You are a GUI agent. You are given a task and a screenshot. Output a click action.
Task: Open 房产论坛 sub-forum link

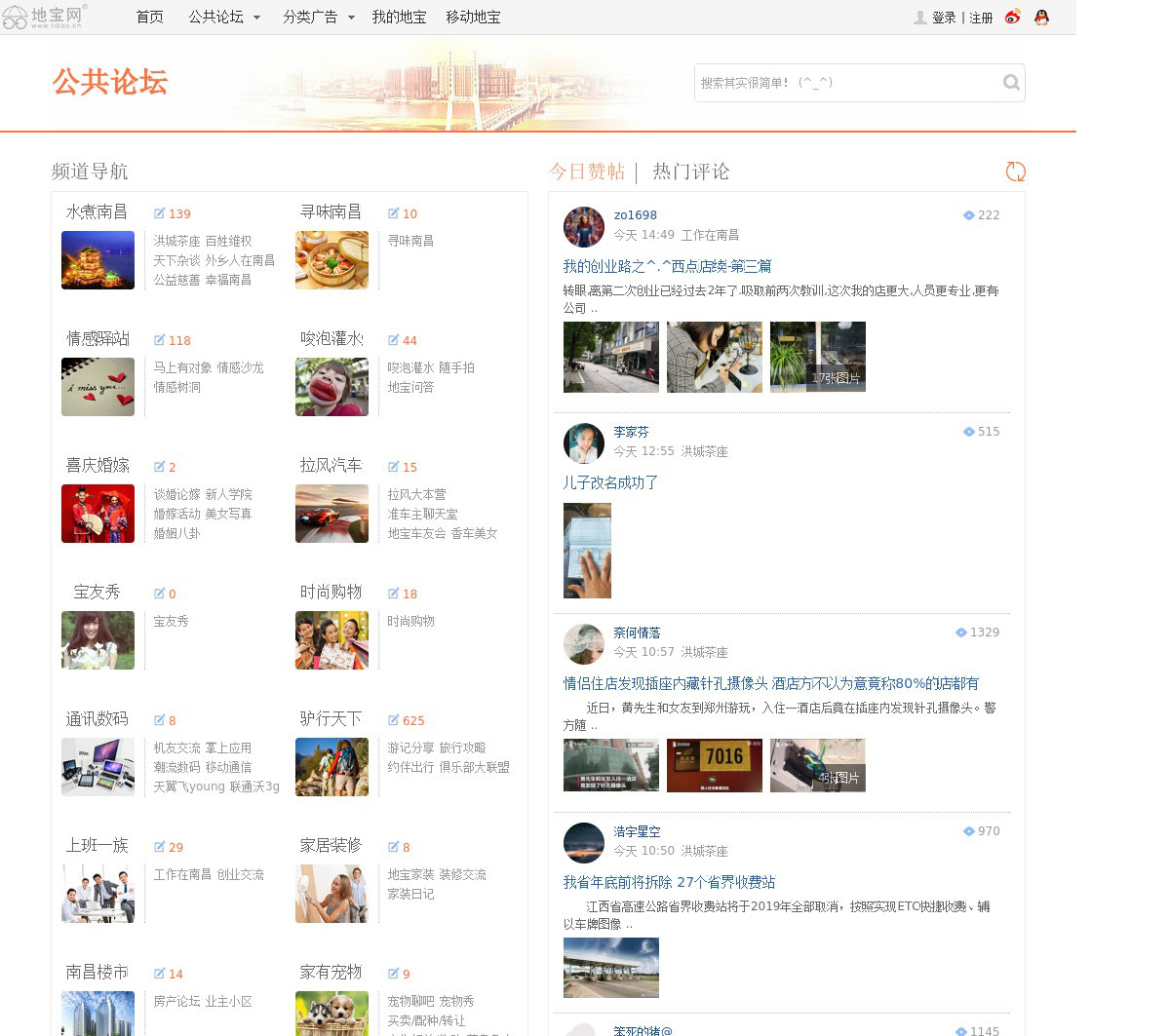[x=176, y=1001]
